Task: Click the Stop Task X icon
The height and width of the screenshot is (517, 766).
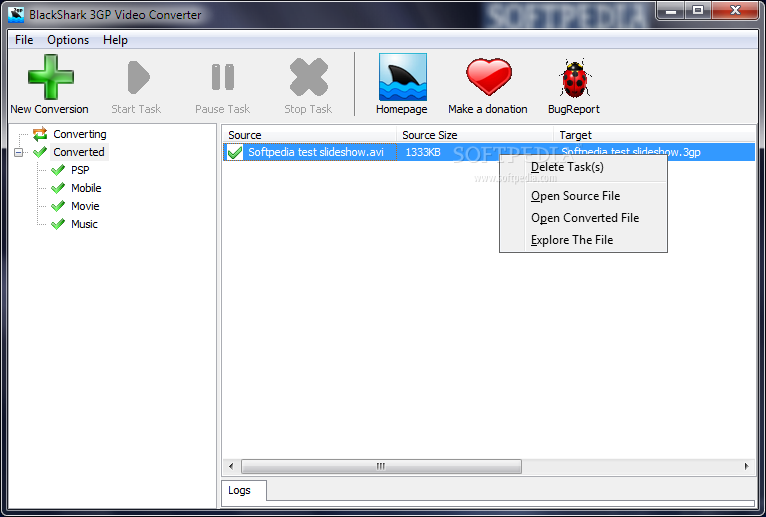Action: (x=308, y=77)
